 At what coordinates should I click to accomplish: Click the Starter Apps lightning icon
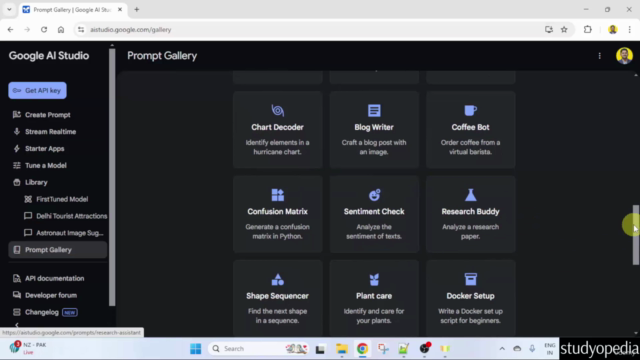tap(17, 149)
